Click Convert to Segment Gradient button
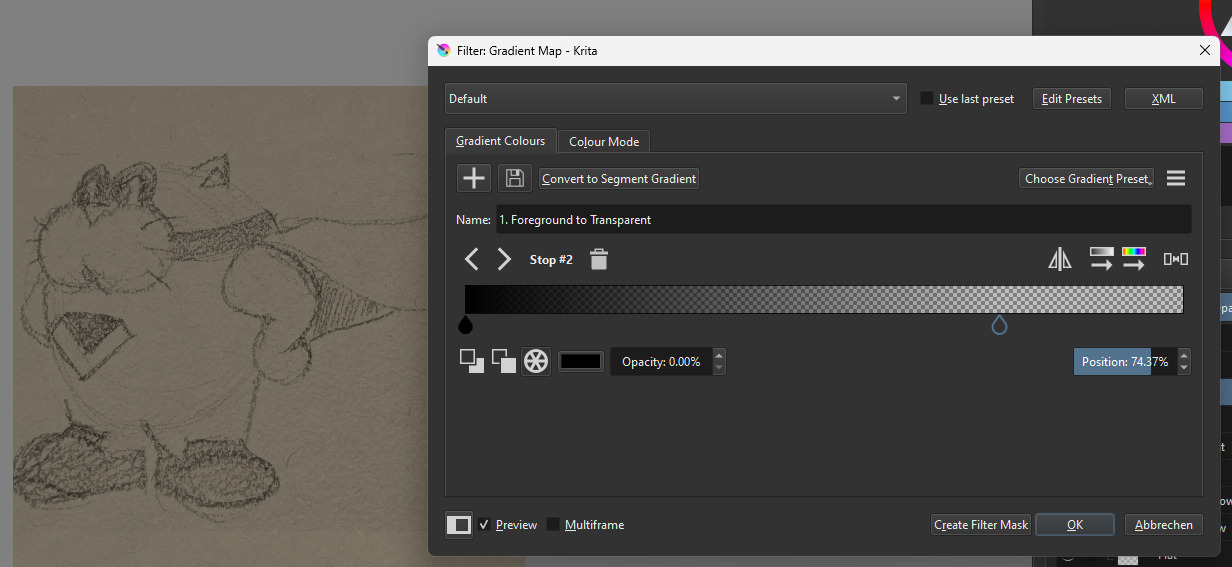Viewport: 1232px width, 567px height. (619, 179)
